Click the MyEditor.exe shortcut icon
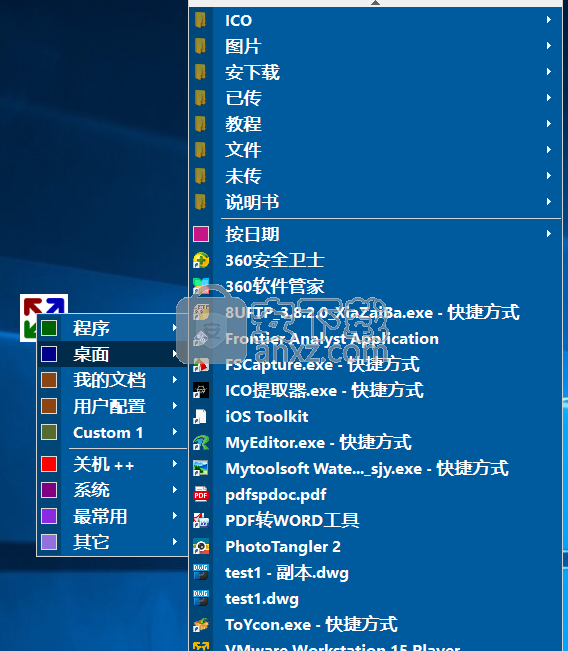Screen dimensions: 568x651 pos(201,443)
